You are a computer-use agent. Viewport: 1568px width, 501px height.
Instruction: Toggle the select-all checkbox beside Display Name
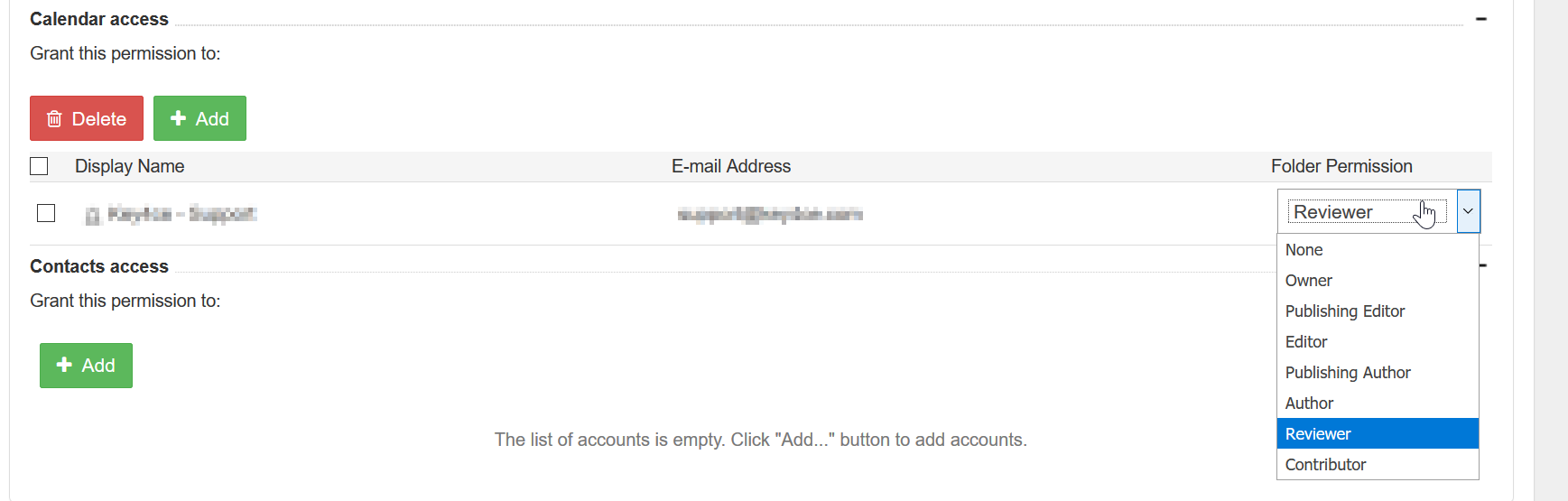pyautogui.click(x=39, y=166)
